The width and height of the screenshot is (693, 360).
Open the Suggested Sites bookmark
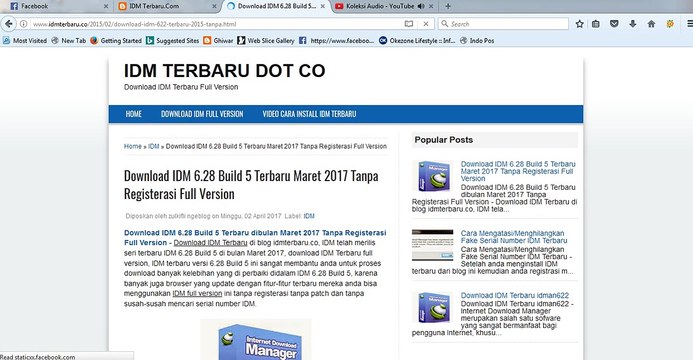click(173, 41)
